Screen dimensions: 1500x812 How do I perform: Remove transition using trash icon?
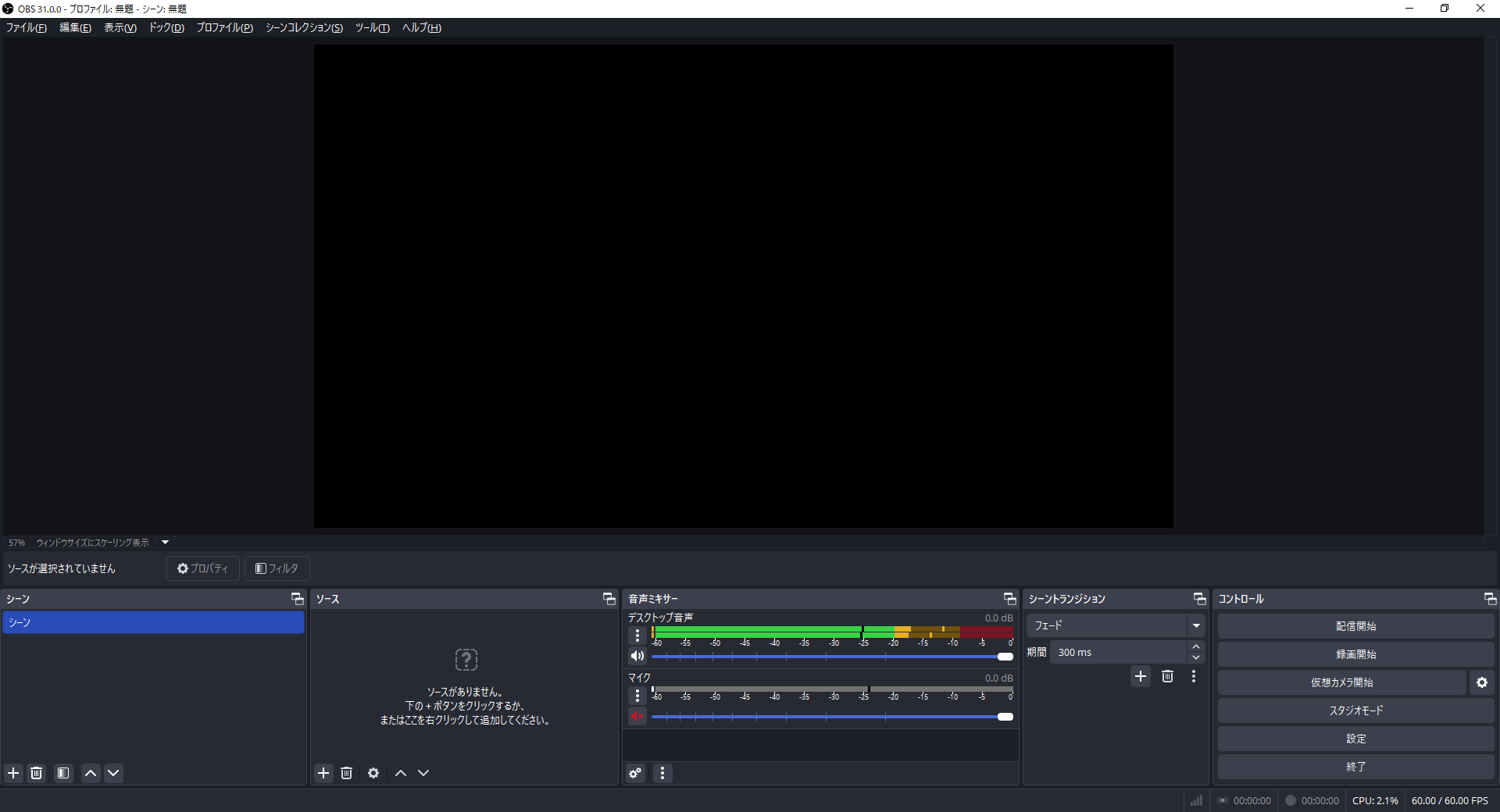pyautogui.click(x=1167, y=676)
